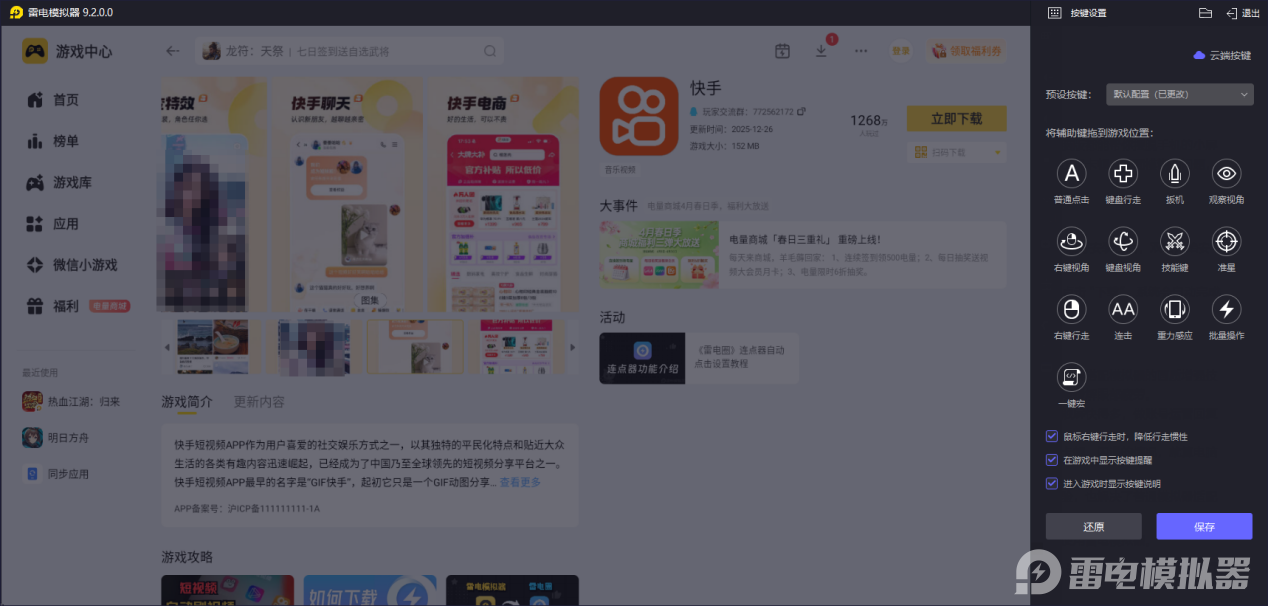Image resolution: width=1268 pixels, height=606 pixels.
Task: Expand the 预设按键 preset dropdown
Action: tap(1180, 95)
